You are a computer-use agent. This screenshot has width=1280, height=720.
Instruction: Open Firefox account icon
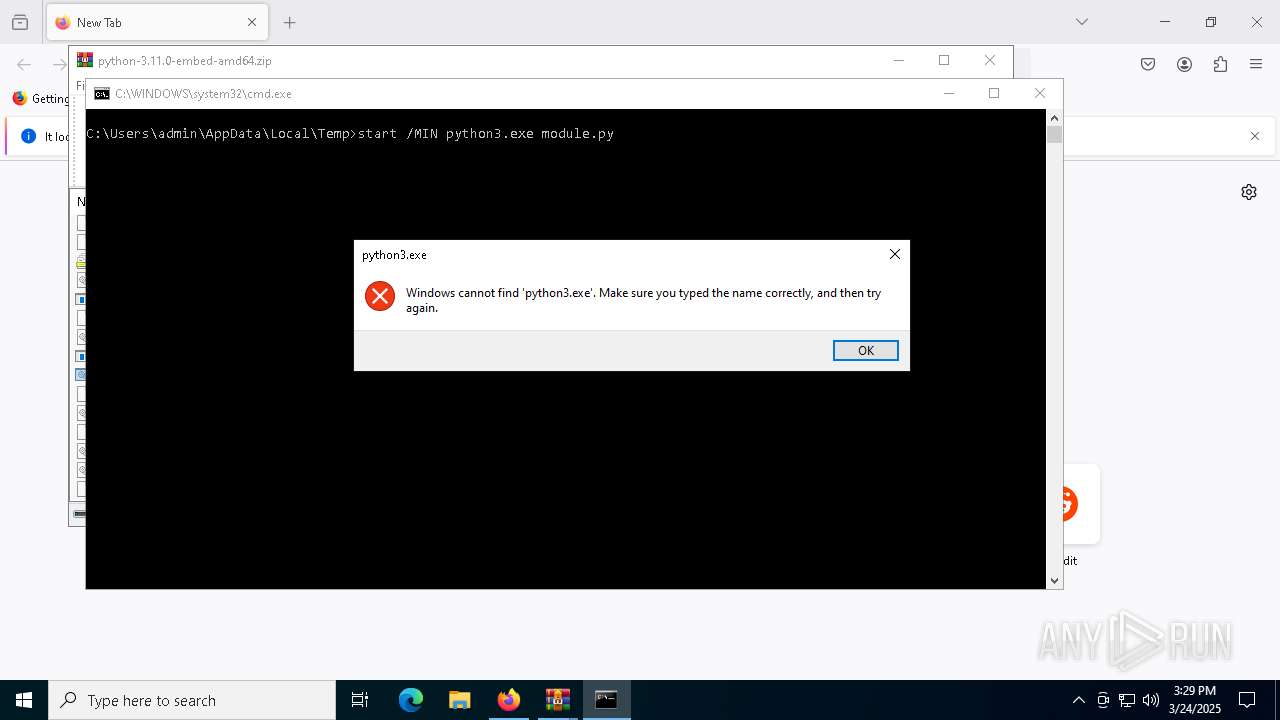coord(1184,64)
